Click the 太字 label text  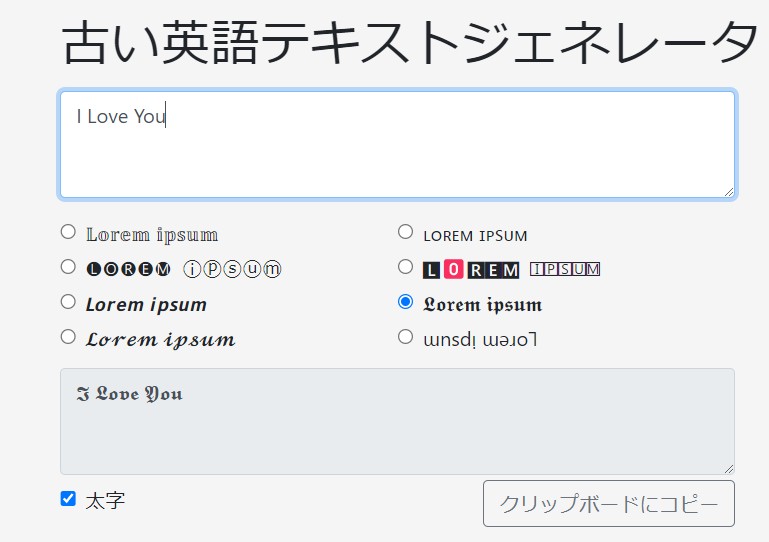tap(105, 500)
